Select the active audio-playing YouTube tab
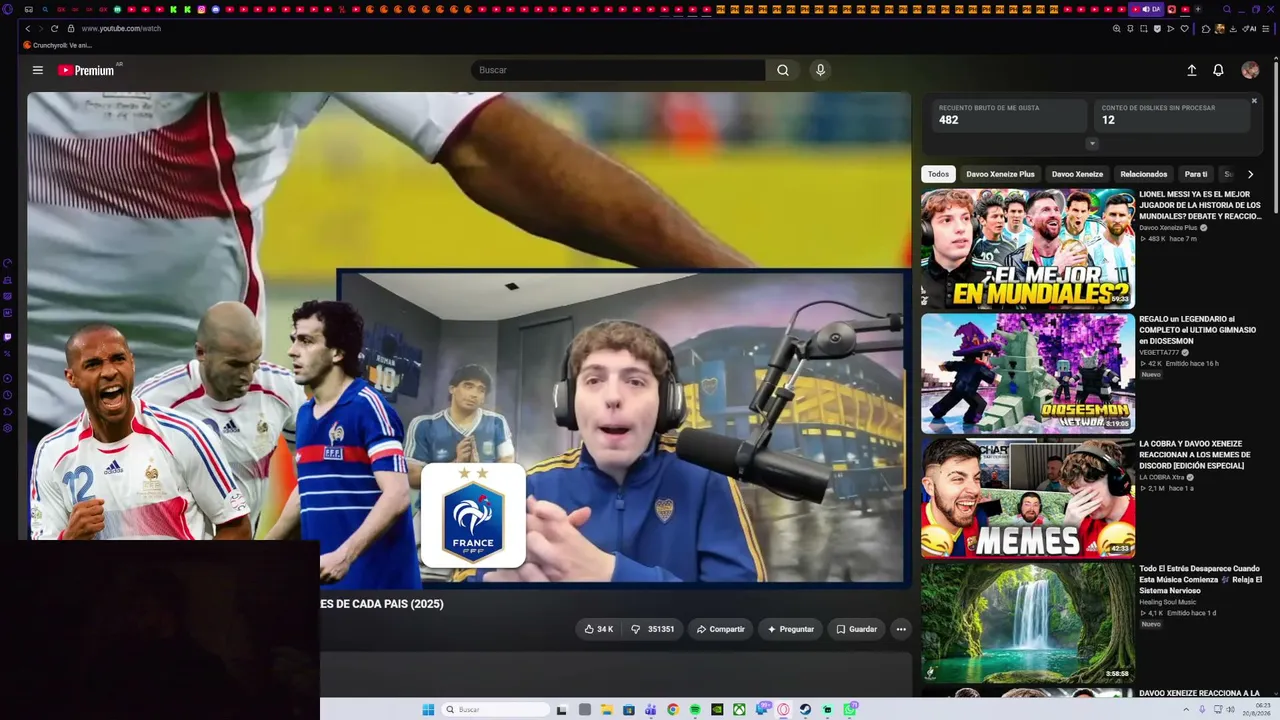Image resolution: width=1280 pixels, height=720 pixels. click(1147, 9)
